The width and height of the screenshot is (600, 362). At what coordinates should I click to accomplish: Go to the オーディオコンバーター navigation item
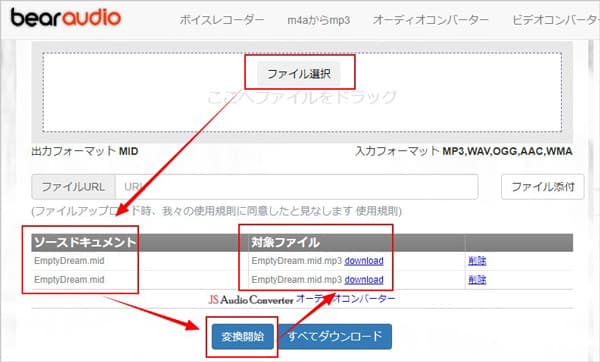click(431, 20)
